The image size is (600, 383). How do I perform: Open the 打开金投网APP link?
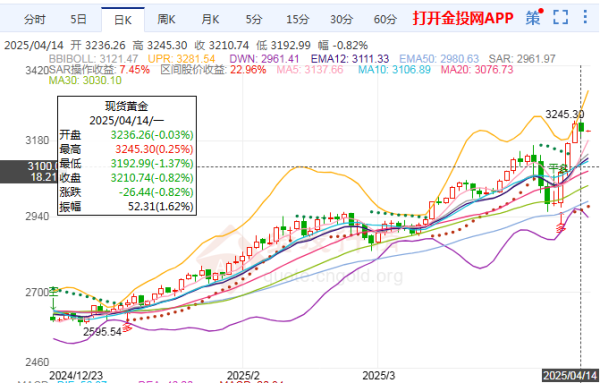[x=463, y=18]
